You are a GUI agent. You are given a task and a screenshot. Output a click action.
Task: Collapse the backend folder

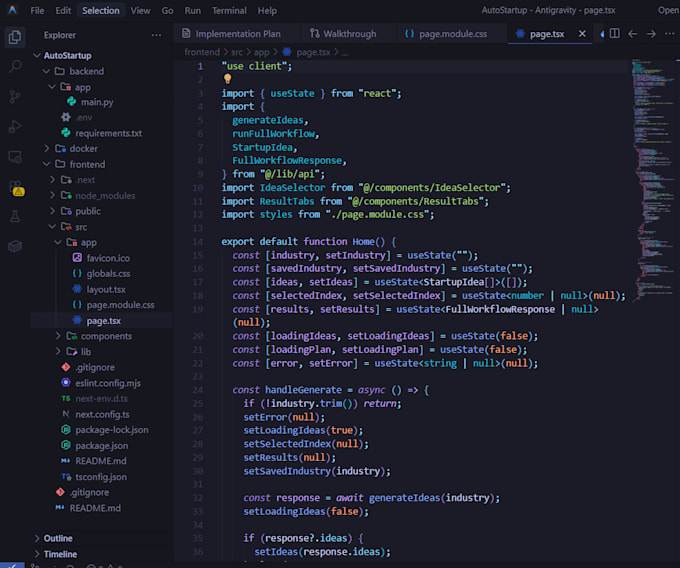(46, 71)
